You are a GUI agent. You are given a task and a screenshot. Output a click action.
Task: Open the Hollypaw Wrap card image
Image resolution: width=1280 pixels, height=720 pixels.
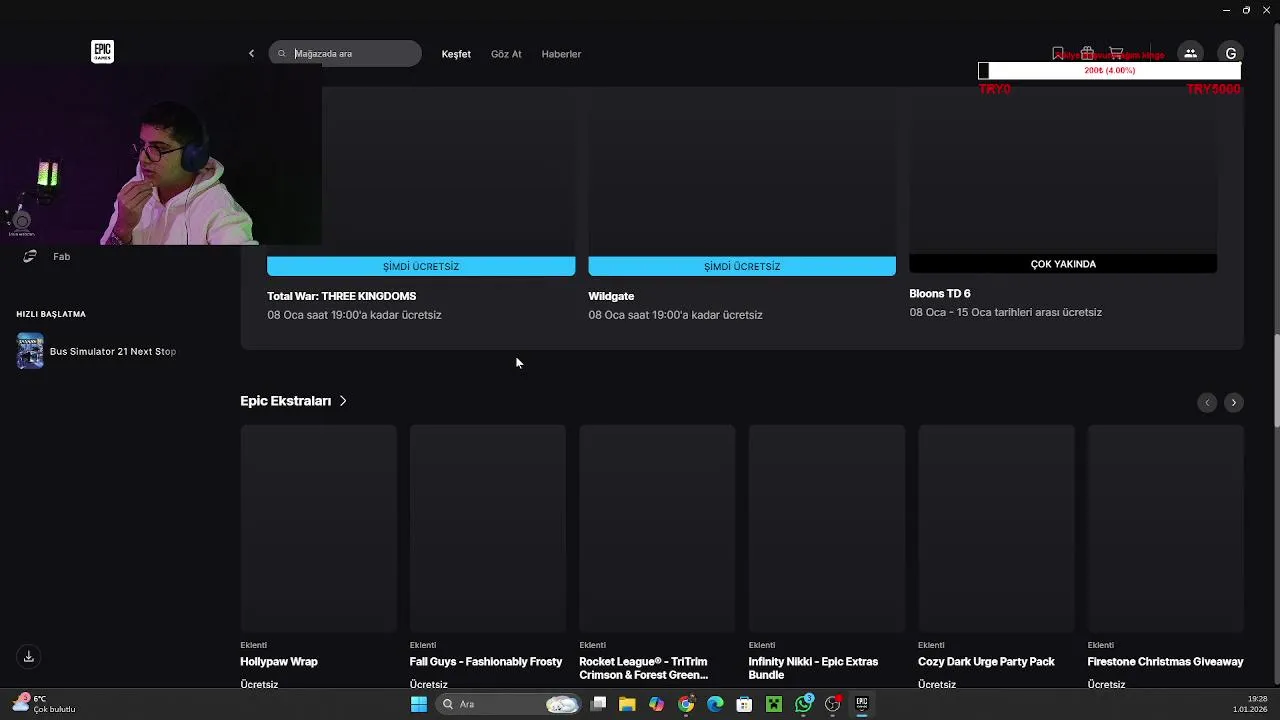[318, 529]
